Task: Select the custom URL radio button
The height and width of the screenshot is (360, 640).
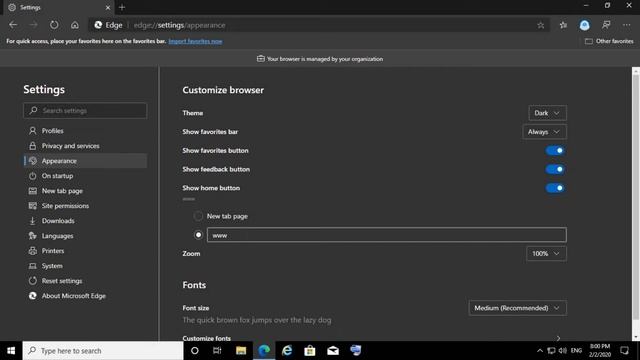Action: [x=198, y=235]
